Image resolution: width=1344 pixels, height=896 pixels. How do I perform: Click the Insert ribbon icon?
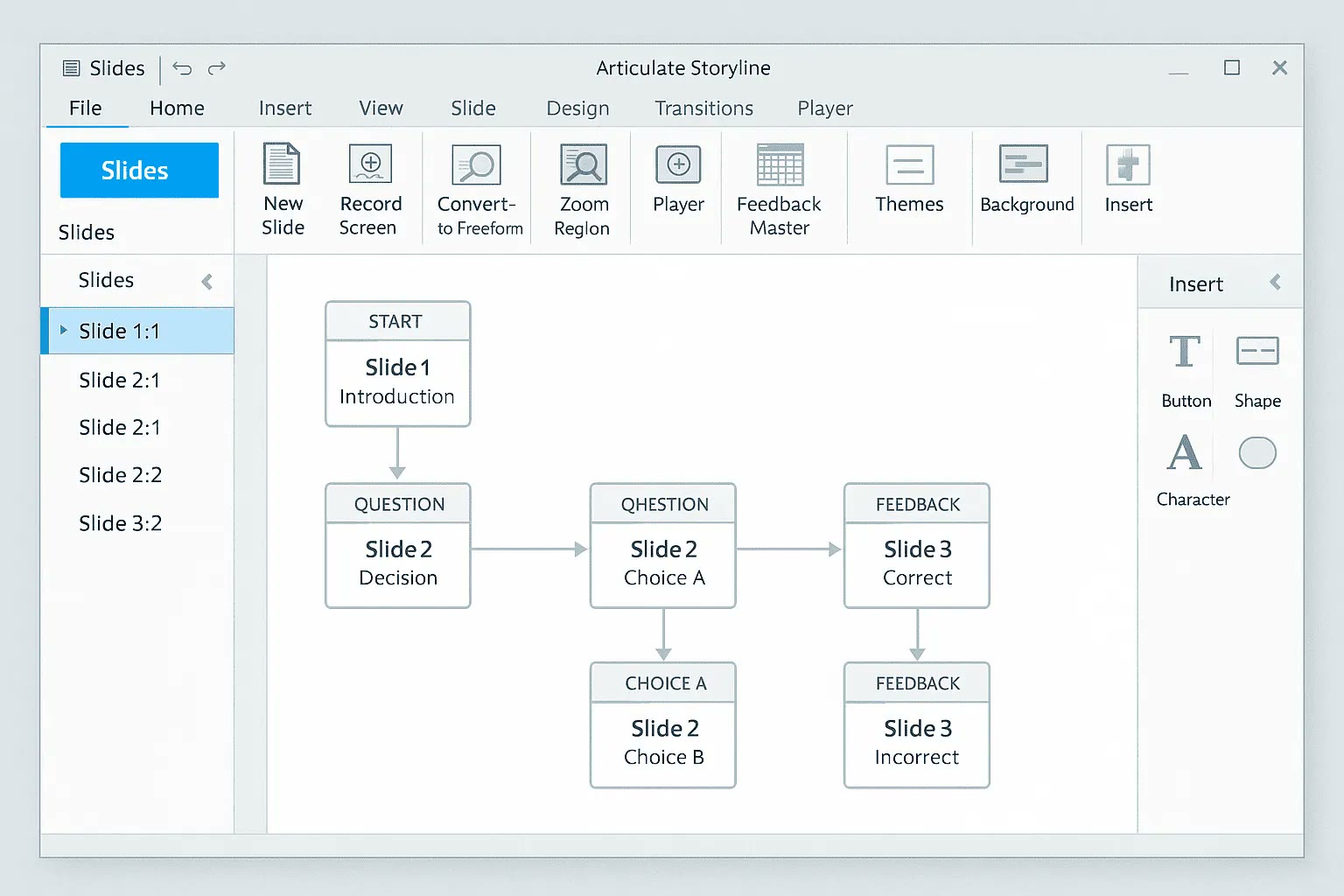(x=1128, y=164)
